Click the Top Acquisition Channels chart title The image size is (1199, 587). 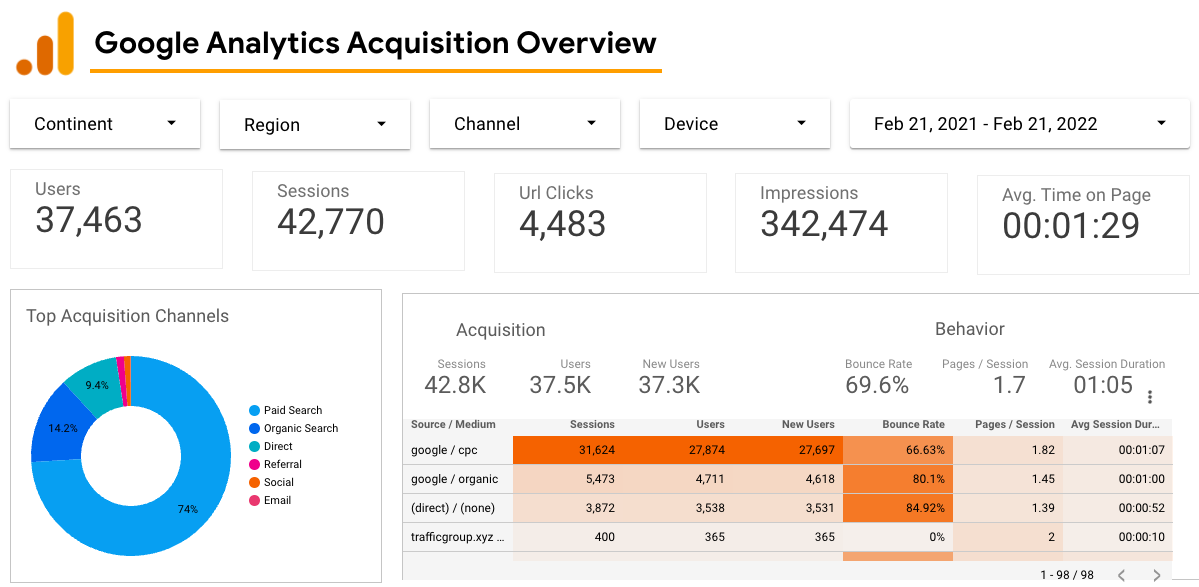128,316
